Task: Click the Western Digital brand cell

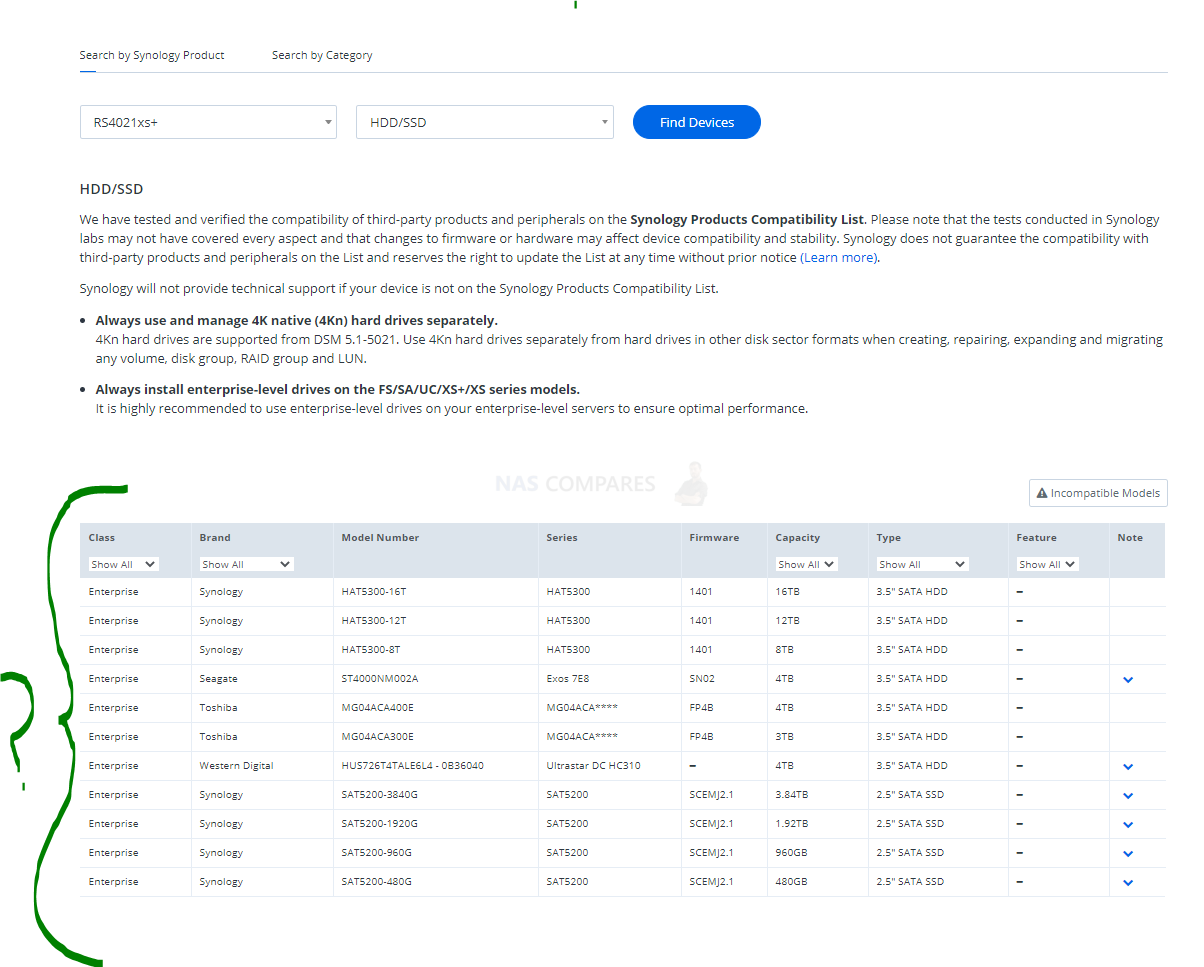Action: click(x=237, y=766)
